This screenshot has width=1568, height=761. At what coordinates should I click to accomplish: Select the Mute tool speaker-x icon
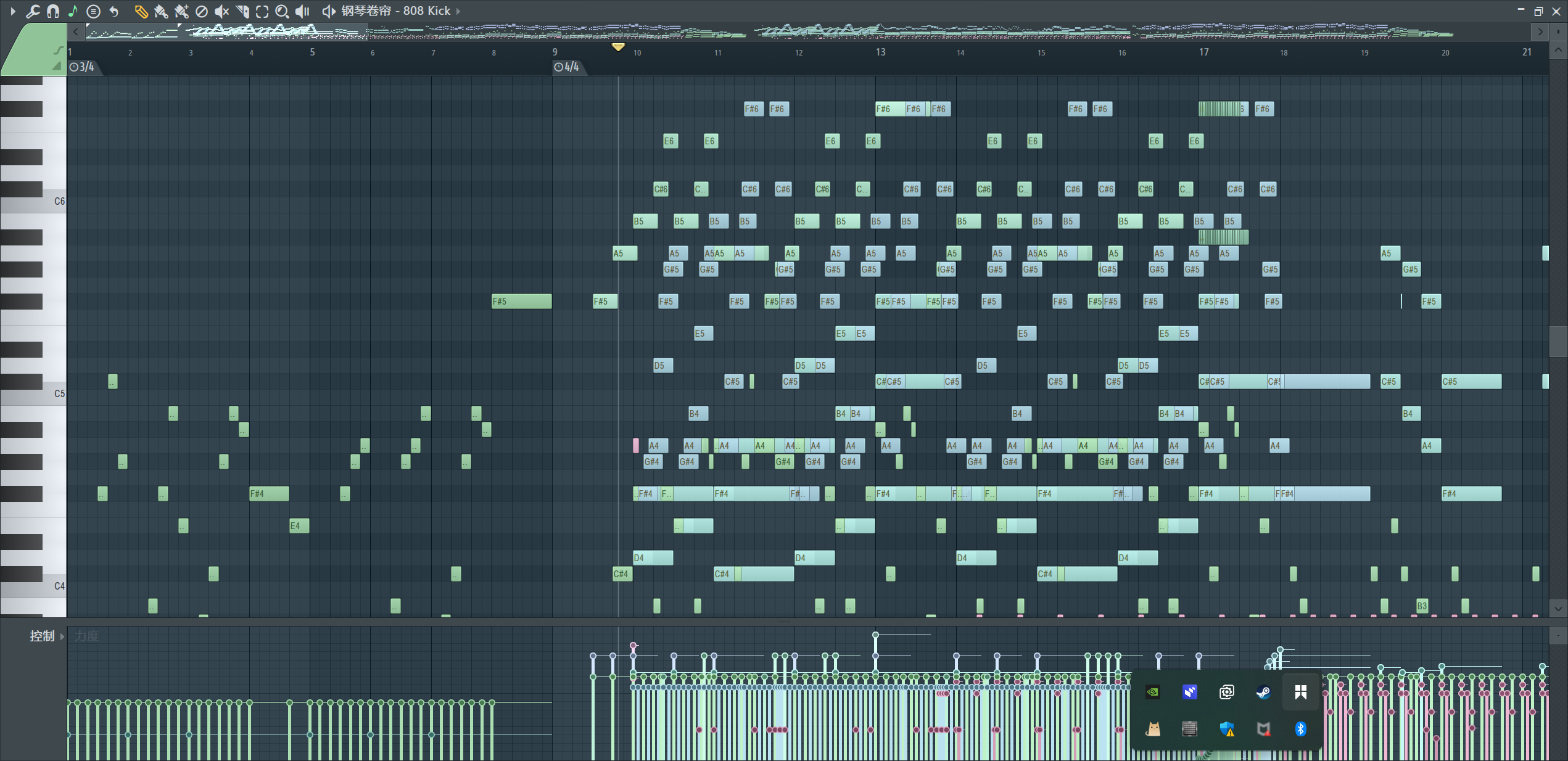pyautogui.click(x=222, y=11)
